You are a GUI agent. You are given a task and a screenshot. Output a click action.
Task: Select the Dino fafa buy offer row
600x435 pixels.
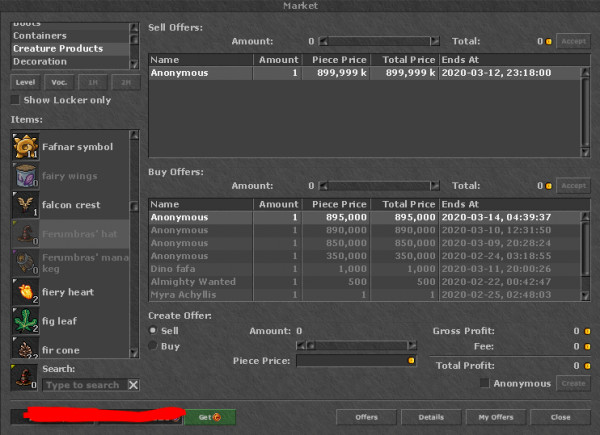(365, 269)
